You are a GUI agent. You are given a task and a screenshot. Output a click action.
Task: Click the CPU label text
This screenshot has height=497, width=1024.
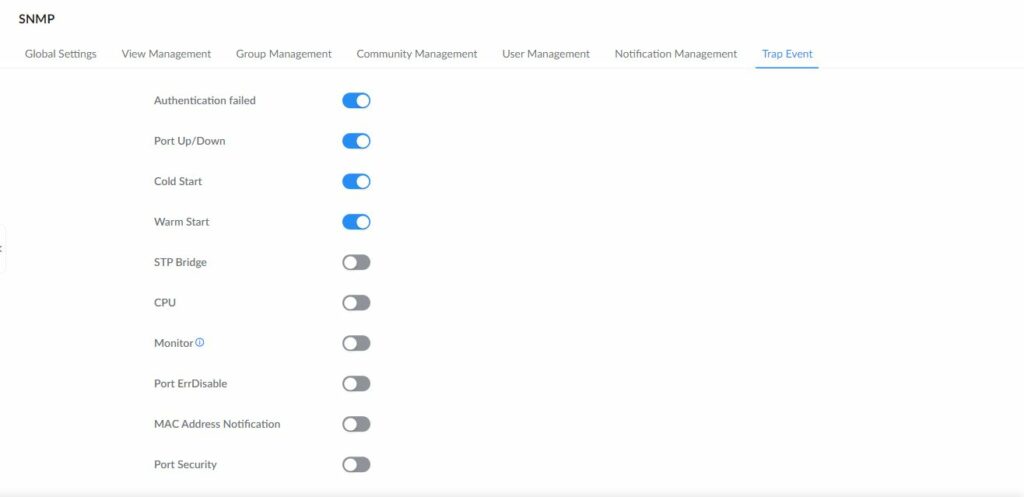point(165,303)
